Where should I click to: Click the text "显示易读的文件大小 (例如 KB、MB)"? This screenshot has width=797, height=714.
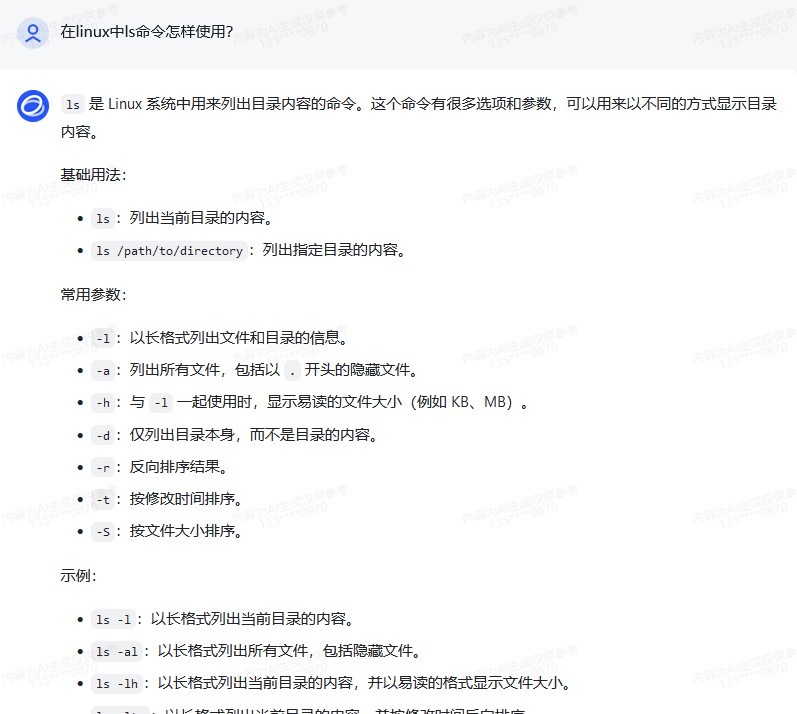pyautogui.click(x=390, y=402)
